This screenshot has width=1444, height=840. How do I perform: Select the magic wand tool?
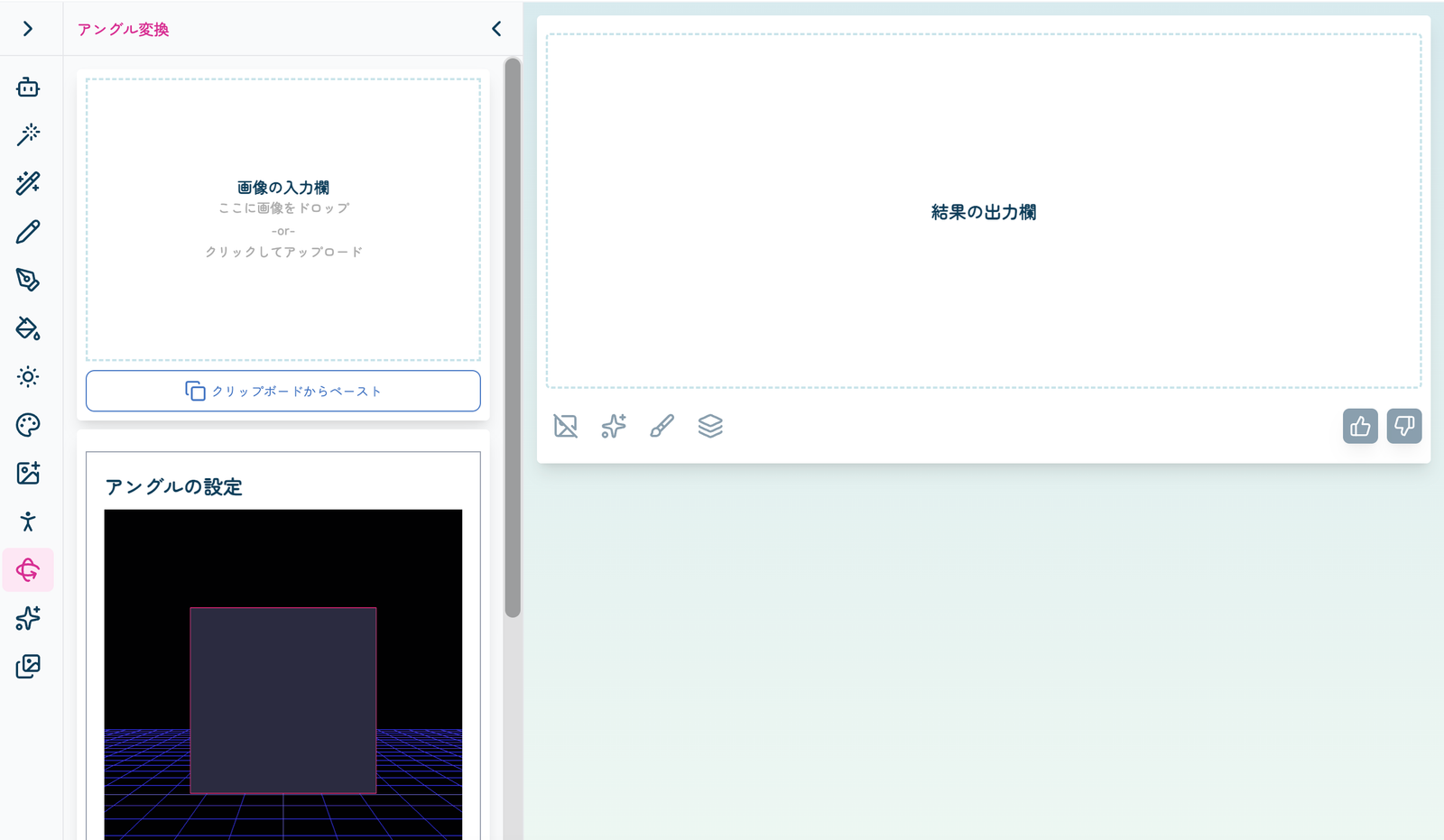[28, 134]
